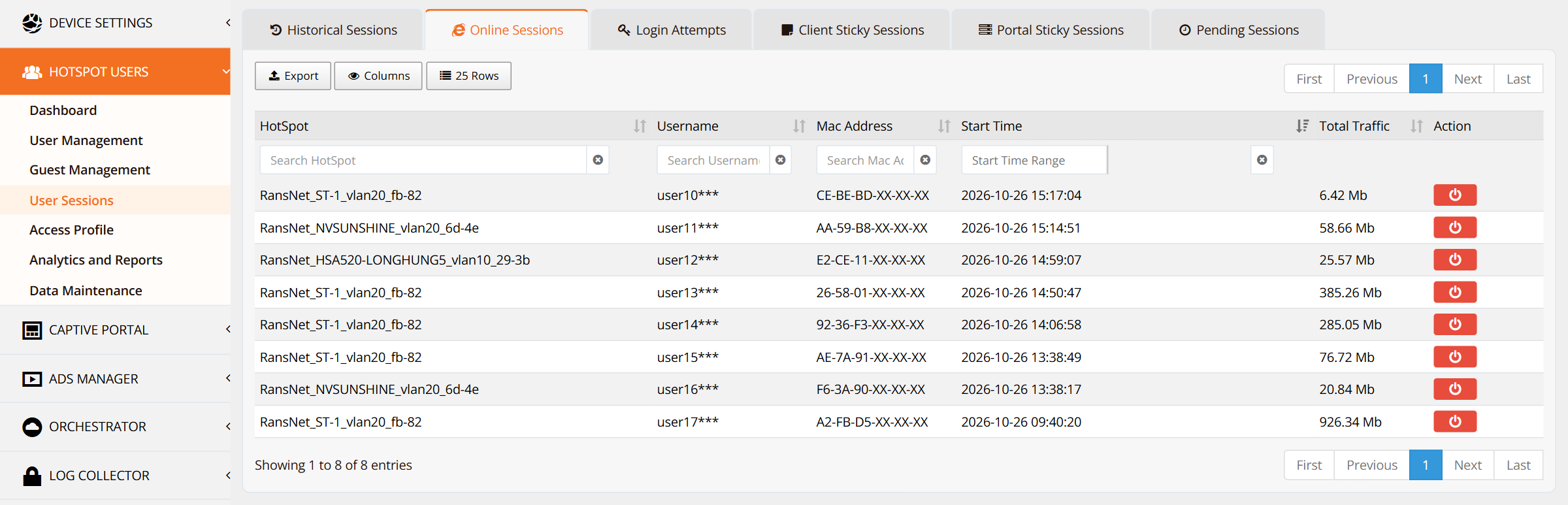The height and width of the screenshot is (505, 1568).
Task: Sort table by Total Traffic column
Action: pos(1416,126)
